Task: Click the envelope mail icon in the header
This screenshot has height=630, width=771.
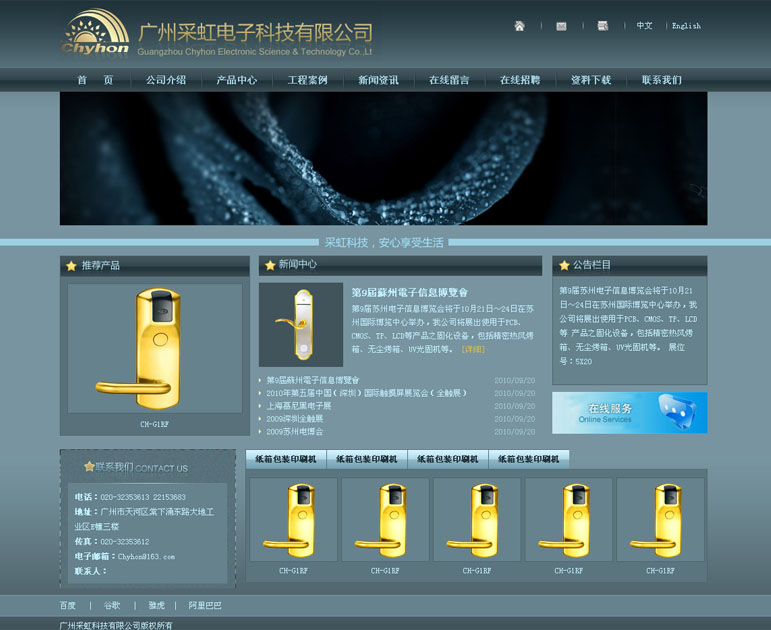Action: [561, 26]
